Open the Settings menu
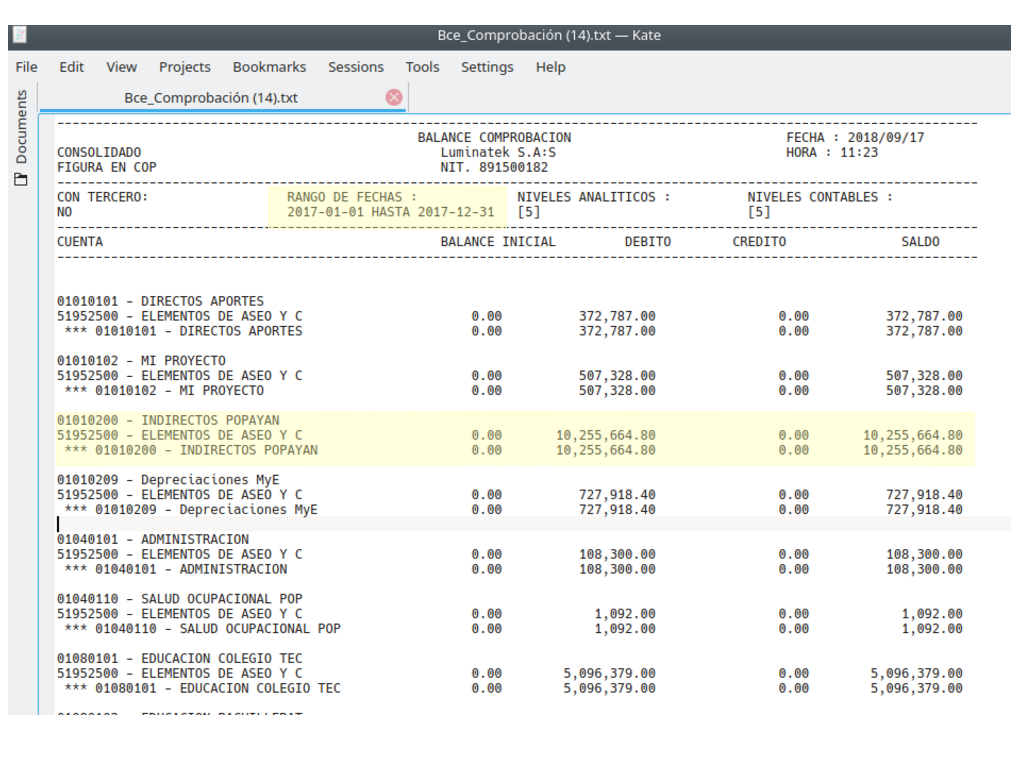Image resolution: width=1023 pixels, height=767 pixels. [x=487, y=67]
